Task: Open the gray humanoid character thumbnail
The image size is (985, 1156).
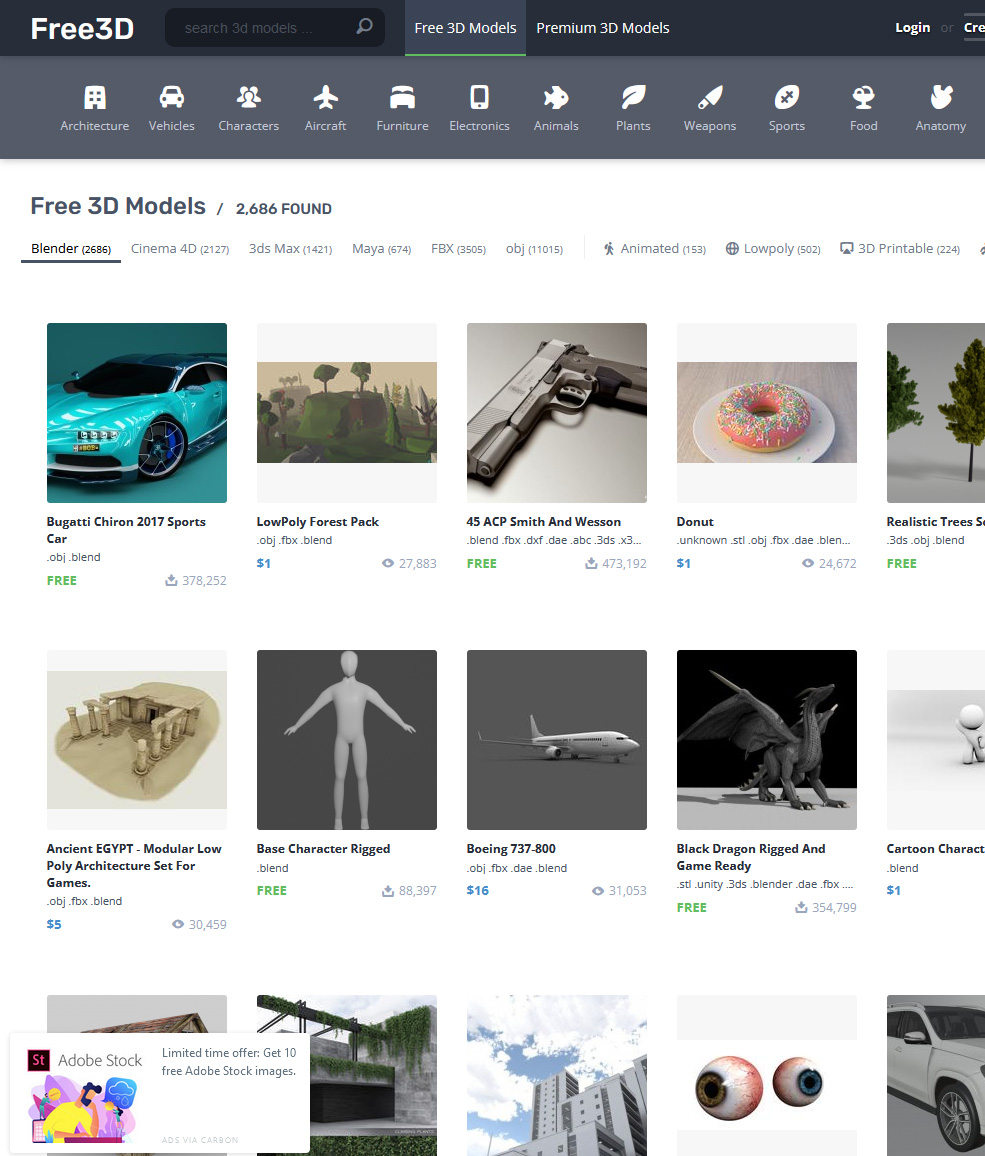Action: point(347,739)
